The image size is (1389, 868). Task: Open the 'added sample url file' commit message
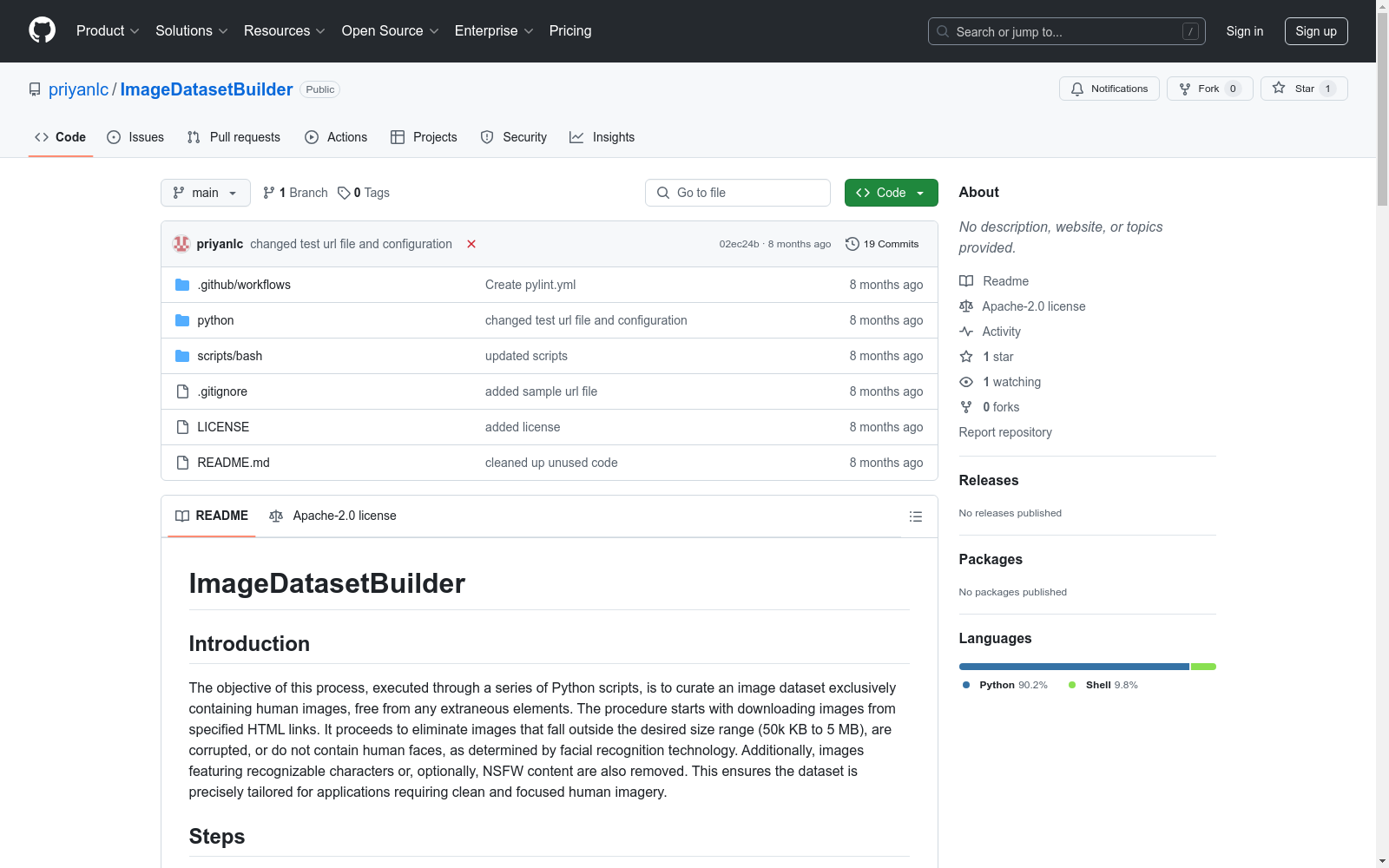541,391
